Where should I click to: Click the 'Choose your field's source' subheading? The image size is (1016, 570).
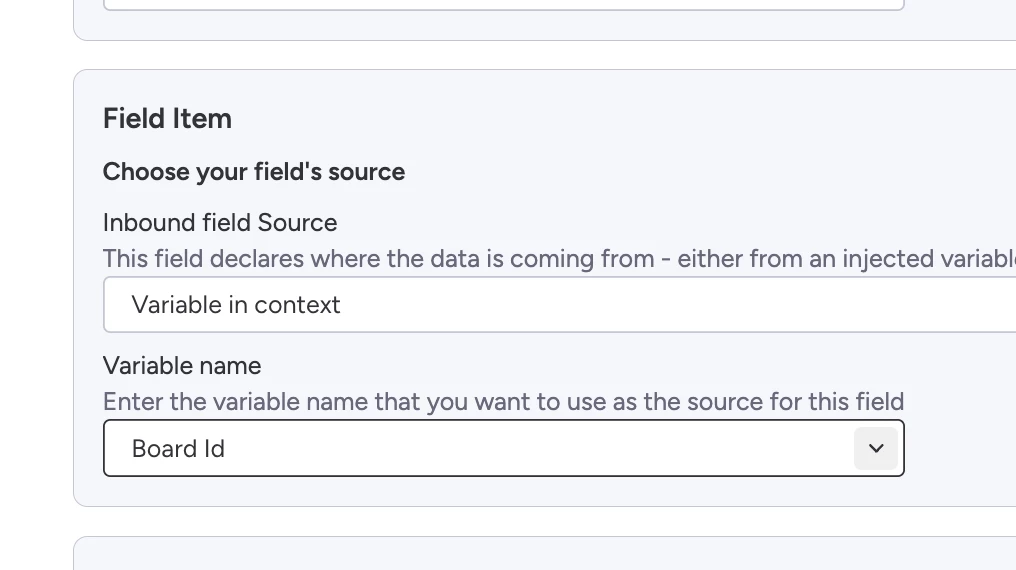254,172
